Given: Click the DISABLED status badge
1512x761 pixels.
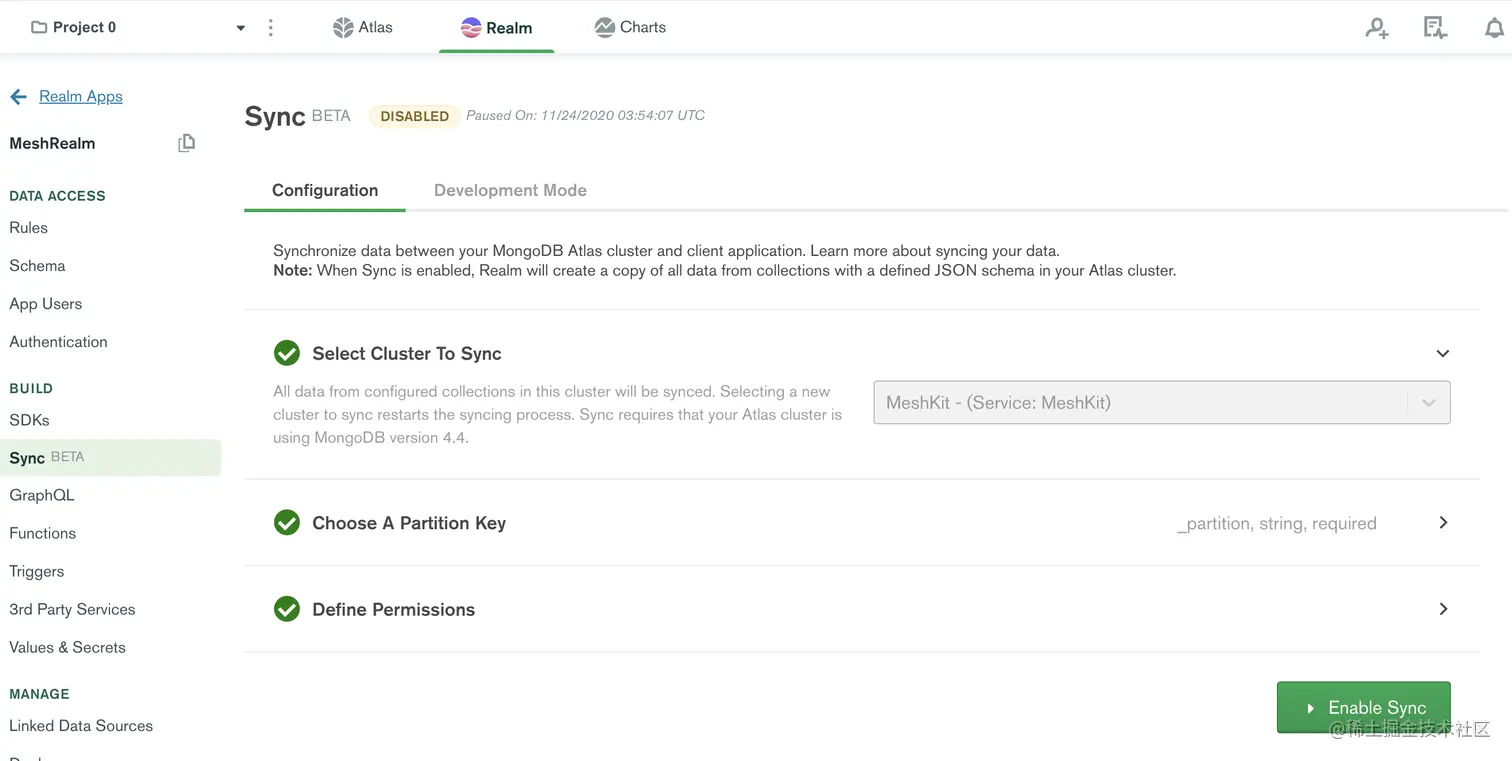Looking at the screenshot, I should (414, 116).
